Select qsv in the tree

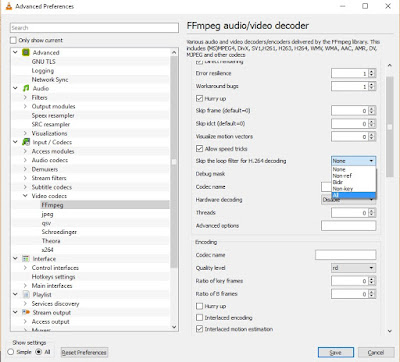[x=46, y=223]
